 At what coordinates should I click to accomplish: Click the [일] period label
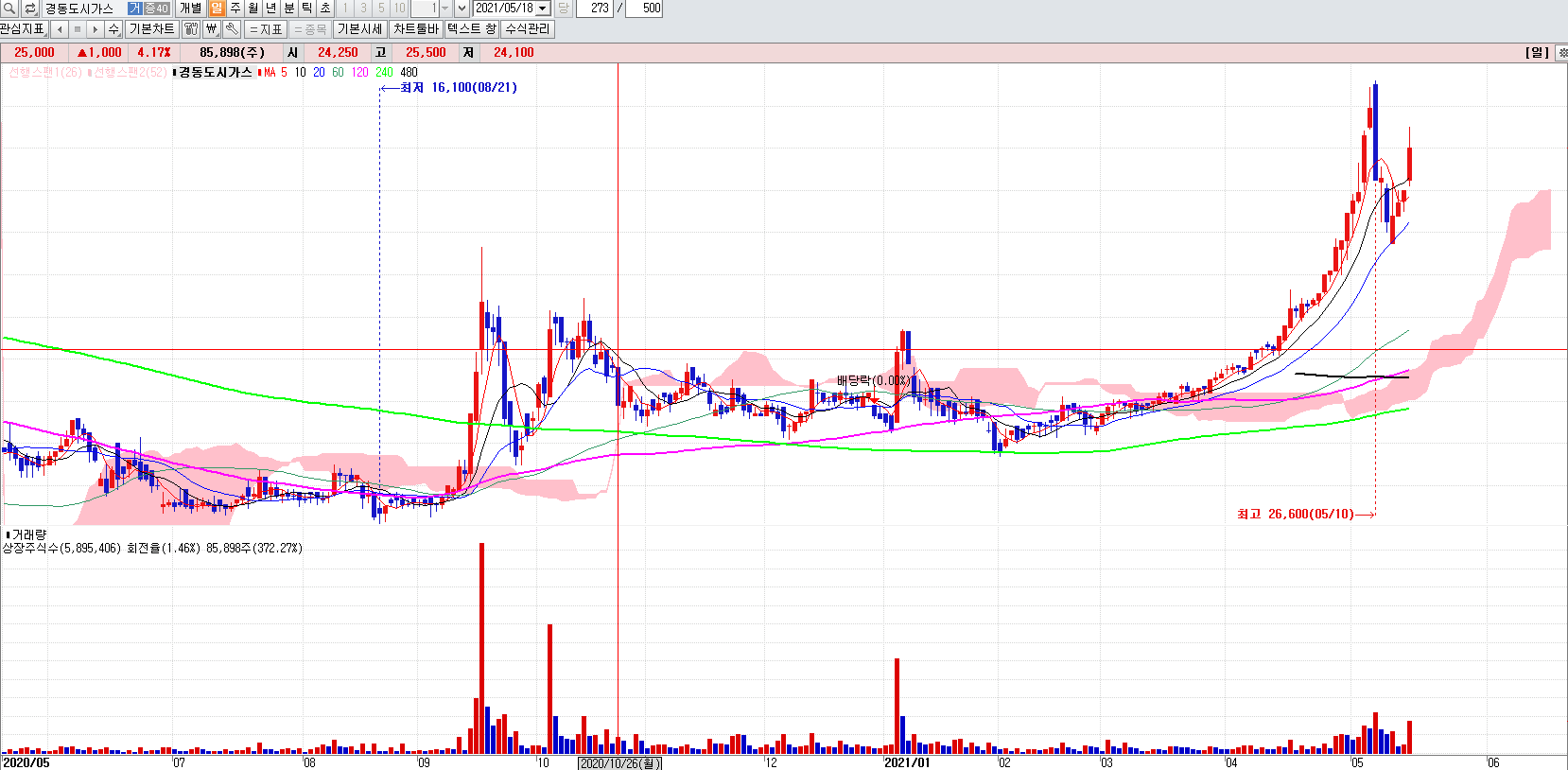[x=1537, y=53]
